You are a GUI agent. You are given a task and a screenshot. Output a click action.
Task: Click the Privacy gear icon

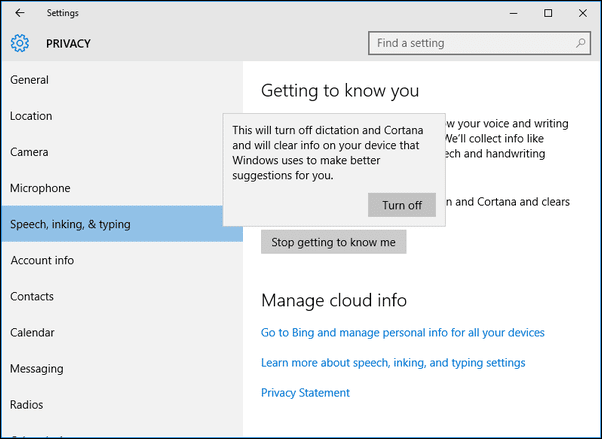point(20,43)
